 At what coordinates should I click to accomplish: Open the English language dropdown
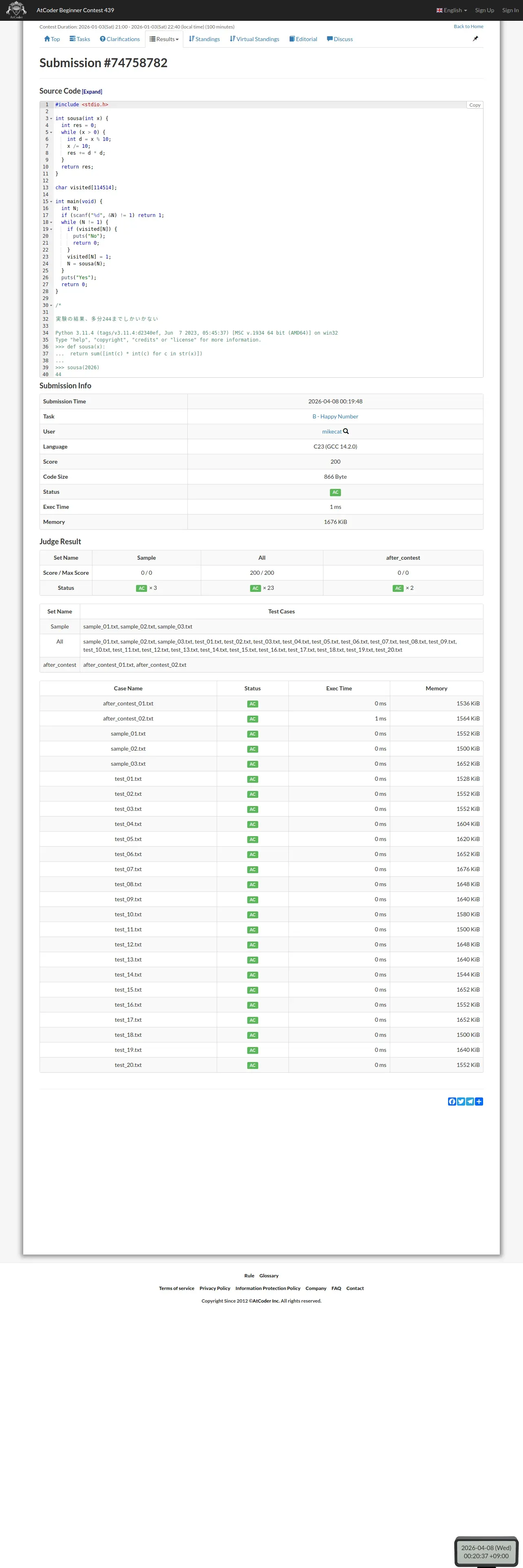(452, 10)
